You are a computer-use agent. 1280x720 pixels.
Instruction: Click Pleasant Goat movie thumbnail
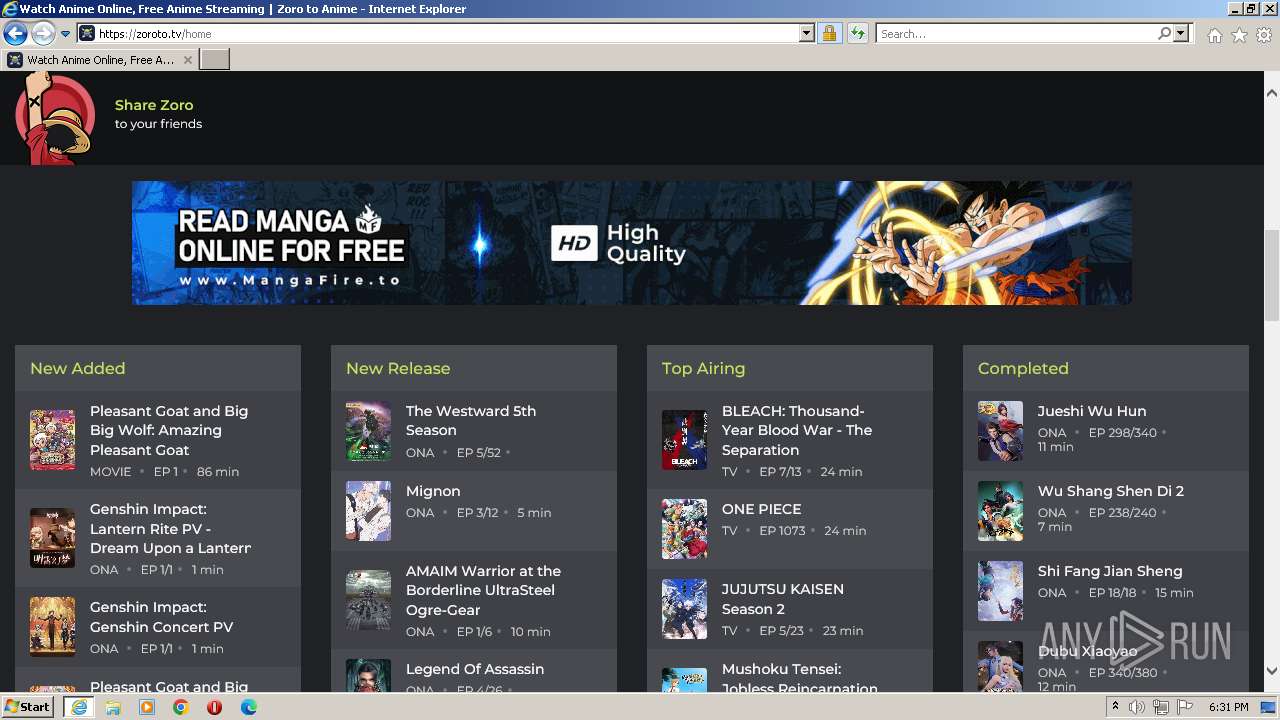tap(52, 440)
